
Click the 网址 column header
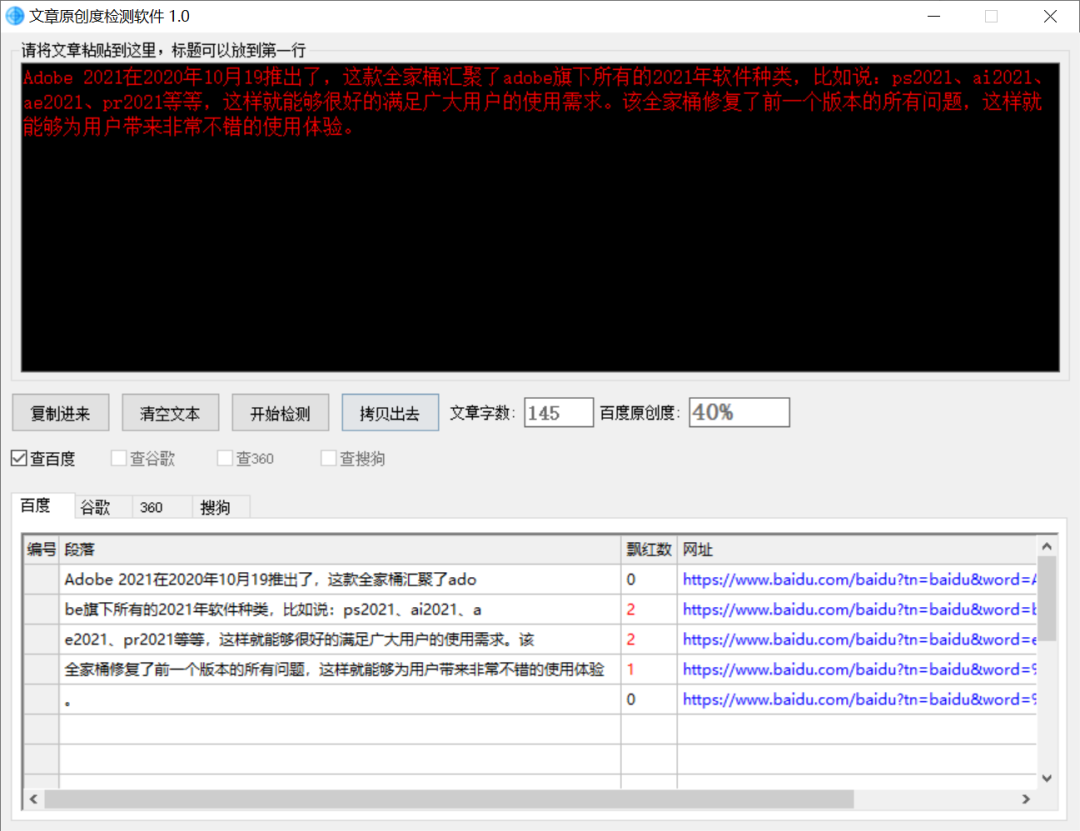857,549
